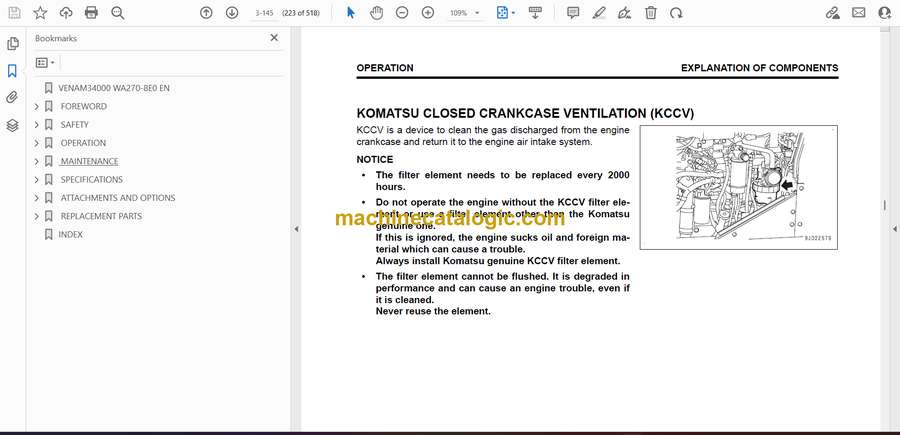Go to the previous page with the up arrow
This screenshot has height=435, width=900.
coord(206,13)
